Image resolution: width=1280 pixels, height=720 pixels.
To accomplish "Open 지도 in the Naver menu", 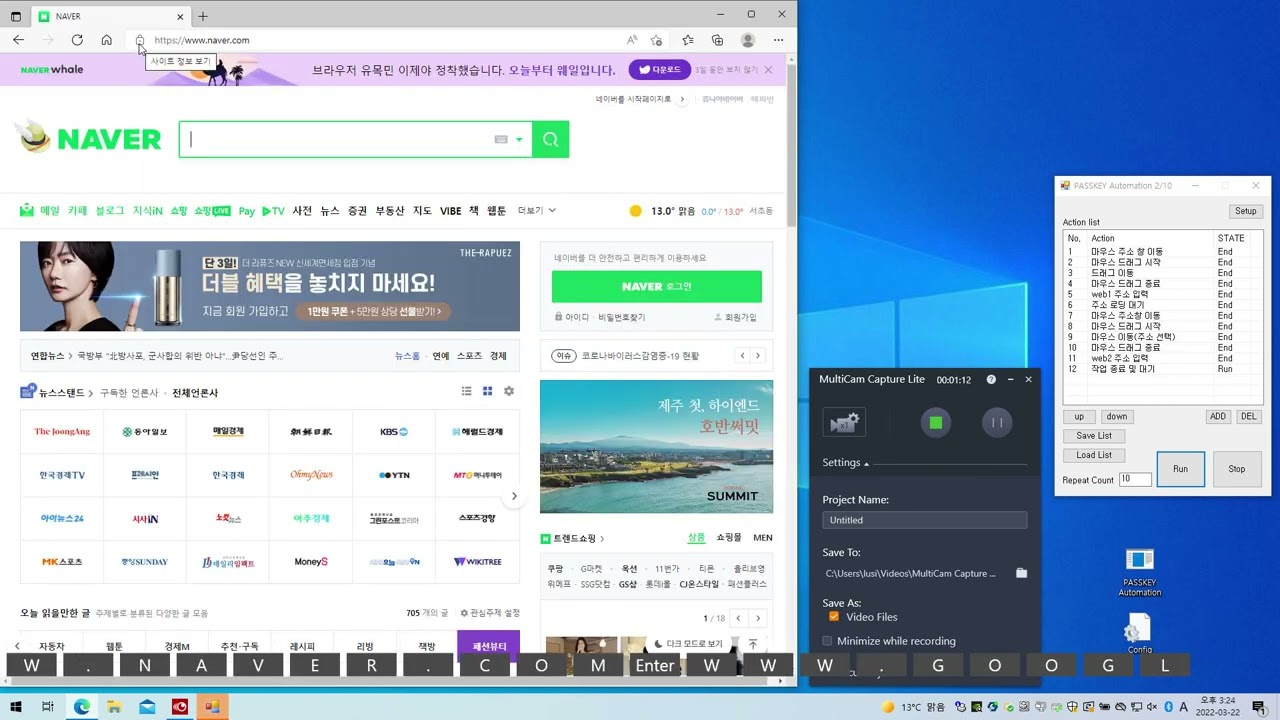I will 422,211.
